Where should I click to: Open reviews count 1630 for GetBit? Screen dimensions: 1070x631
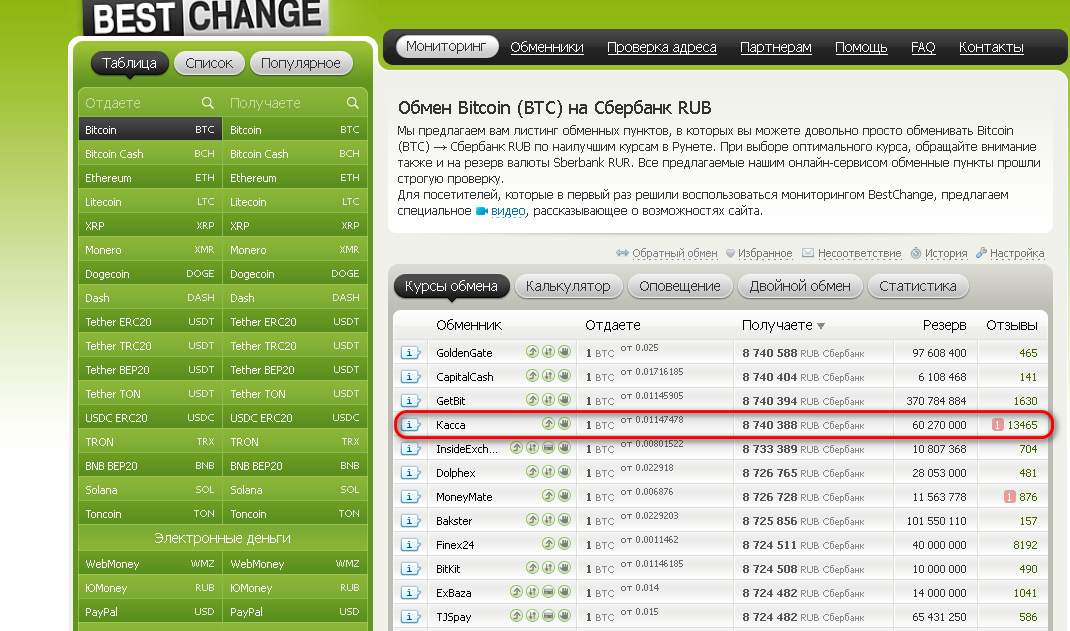click(x=1025, y=401)
